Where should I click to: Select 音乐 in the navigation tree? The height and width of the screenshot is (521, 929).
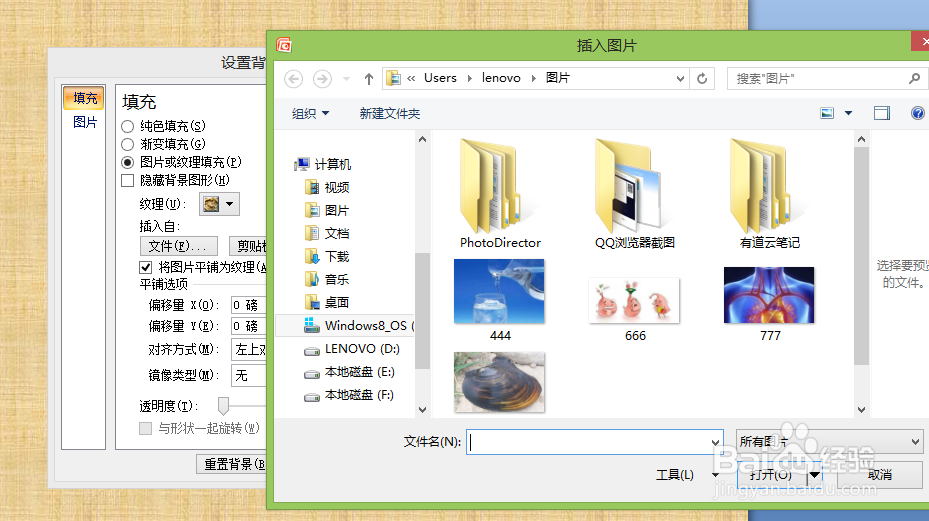tap(327, 279)
